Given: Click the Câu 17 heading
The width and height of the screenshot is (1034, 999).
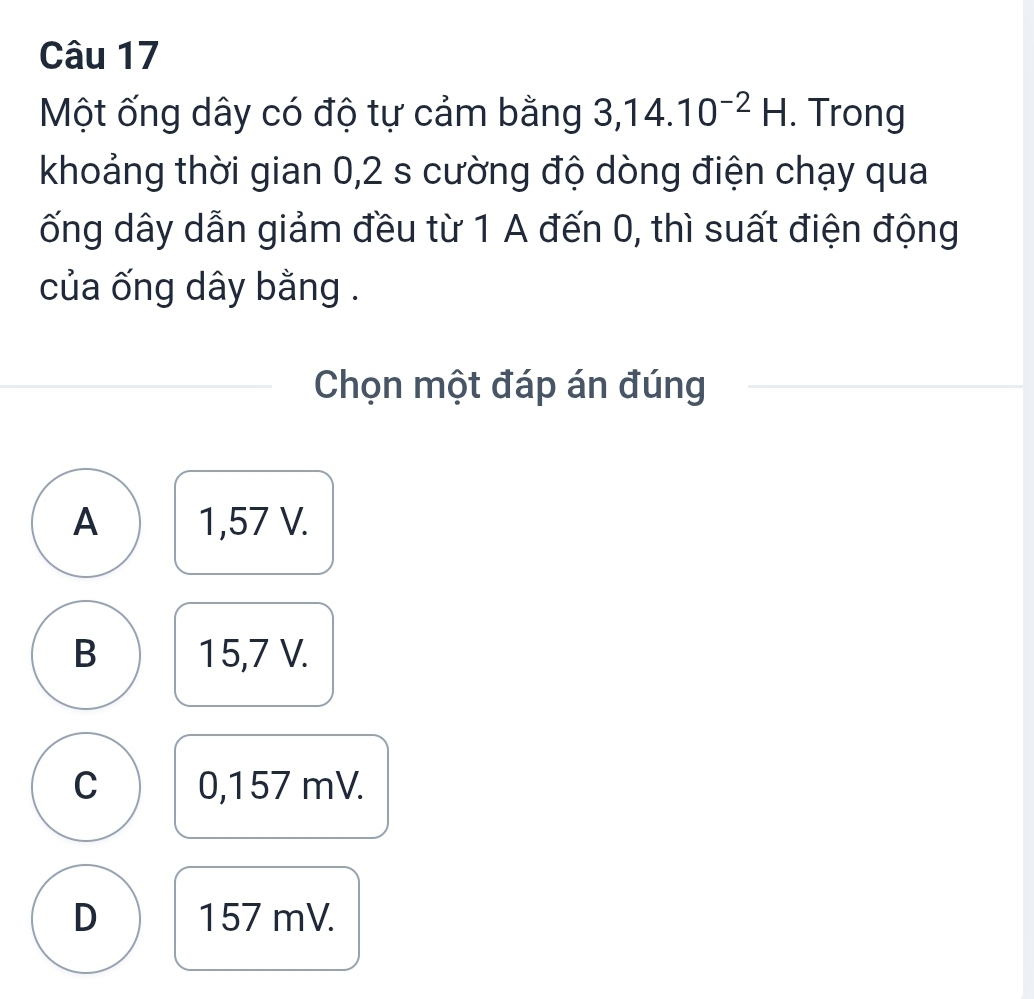Looking at the screenshot, I should [x=100, y=56].
